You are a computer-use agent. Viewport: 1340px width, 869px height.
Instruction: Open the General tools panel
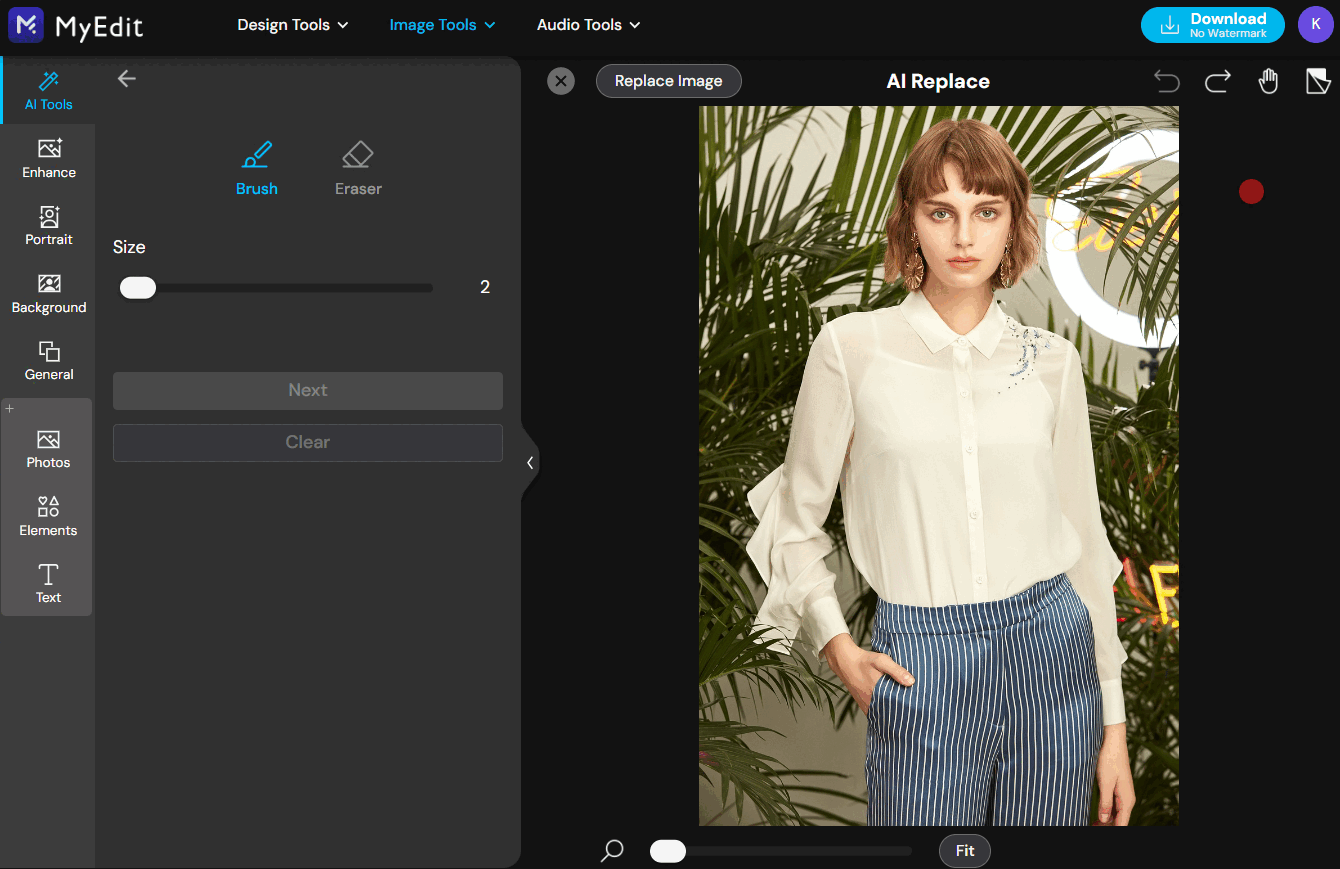47,360
